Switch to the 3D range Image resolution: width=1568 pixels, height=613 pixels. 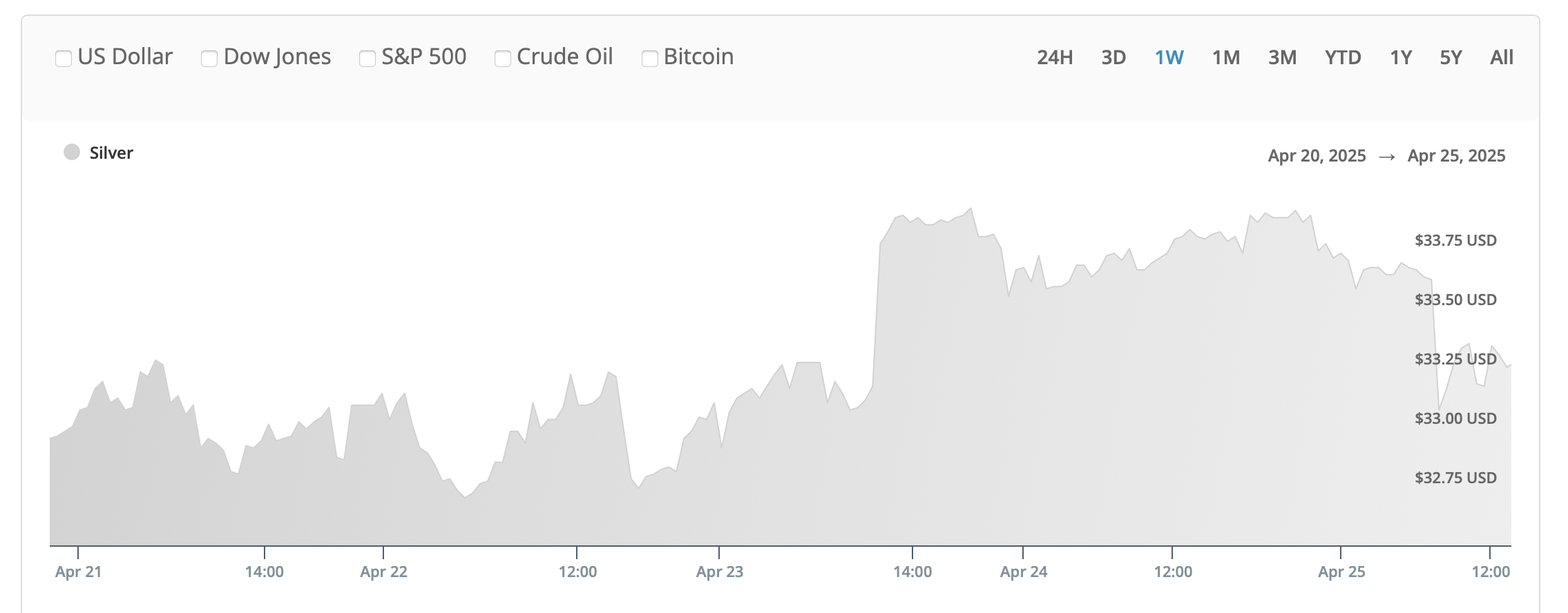point(1113,57)
